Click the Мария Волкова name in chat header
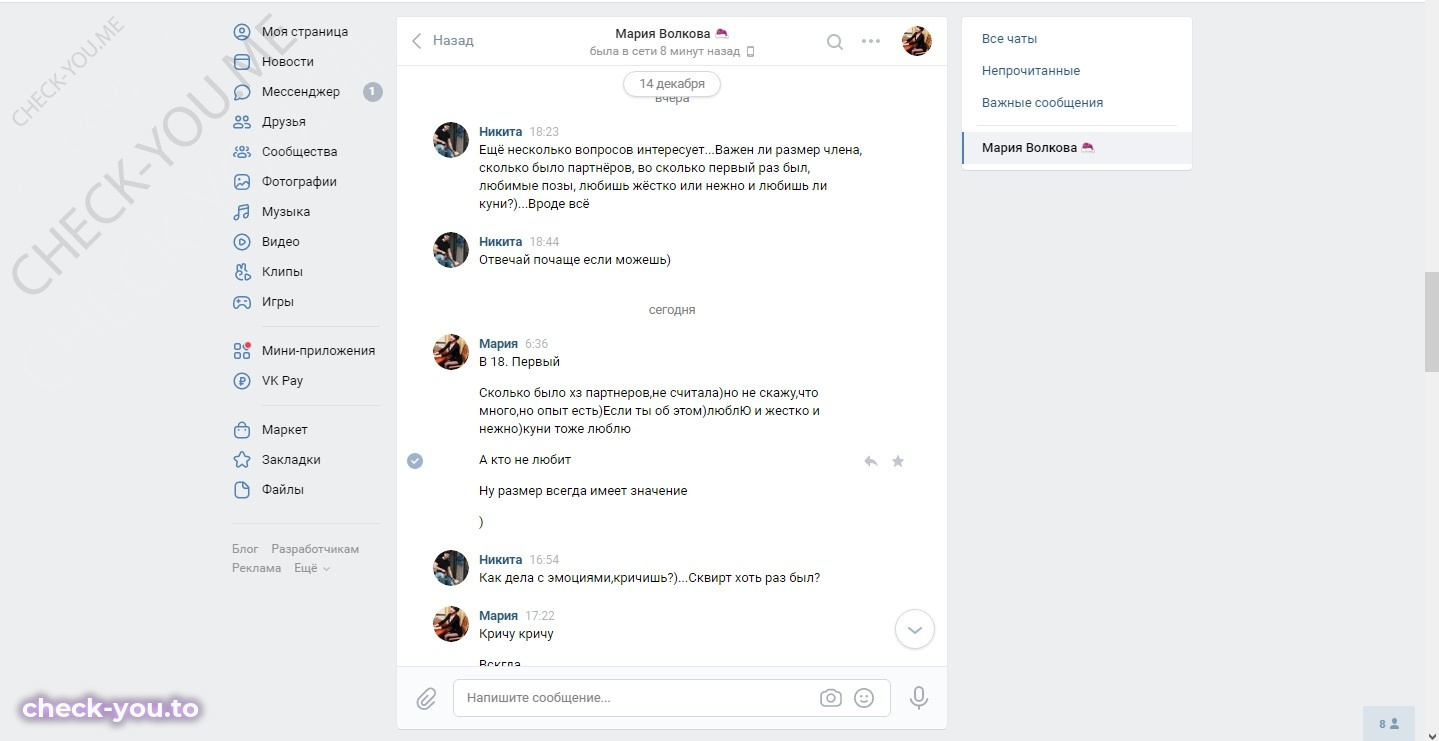The image size is (1439, 741). (663, 34)
